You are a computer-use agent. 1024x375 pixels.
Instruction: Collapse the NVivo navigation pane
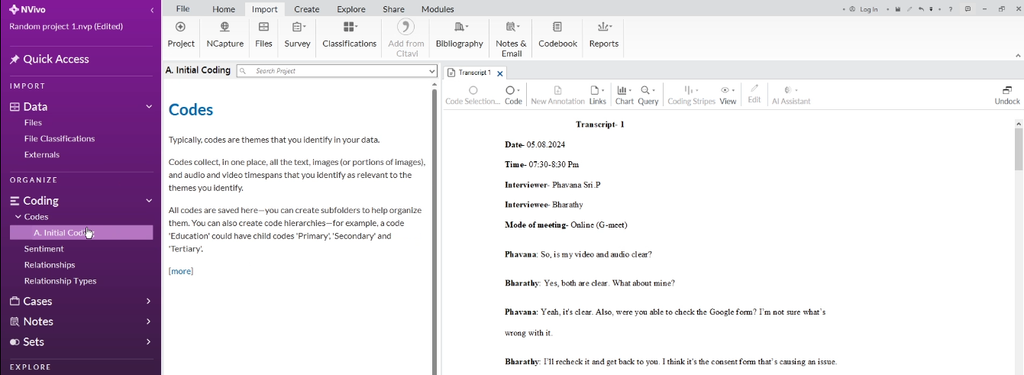(152, 10)
